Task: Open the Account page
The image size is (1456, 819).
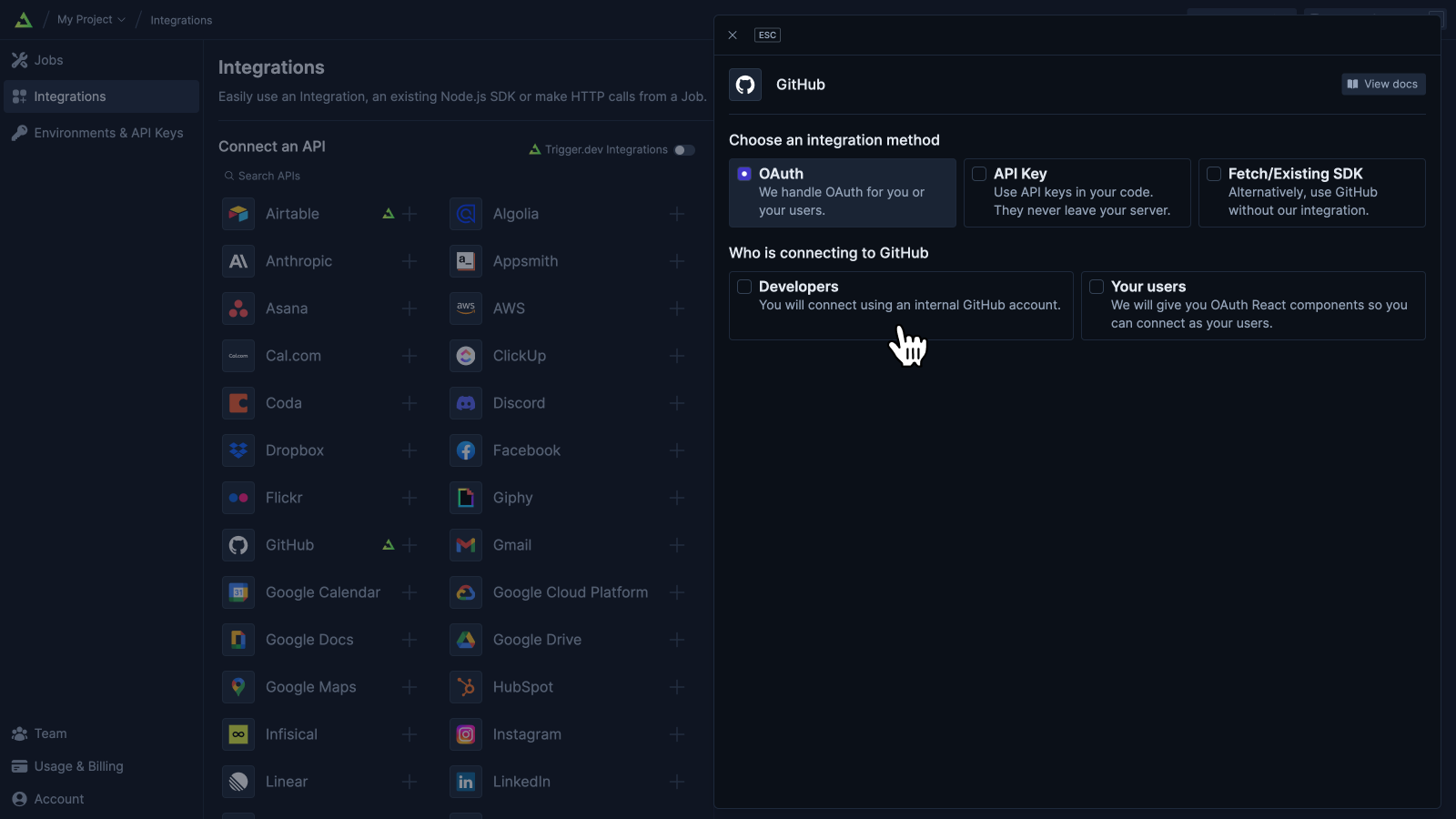Action: coord(101,799)
